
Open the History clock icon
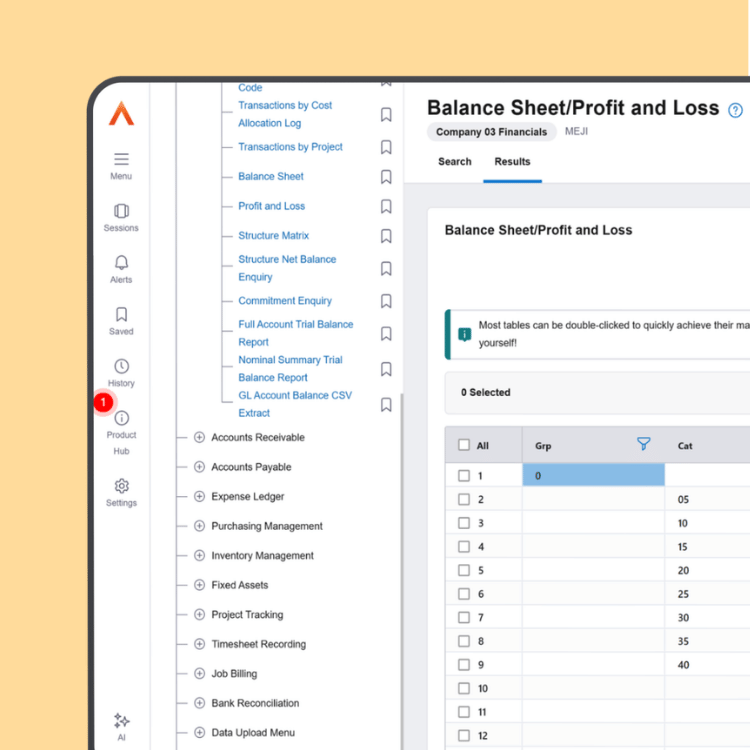(121, 366)
